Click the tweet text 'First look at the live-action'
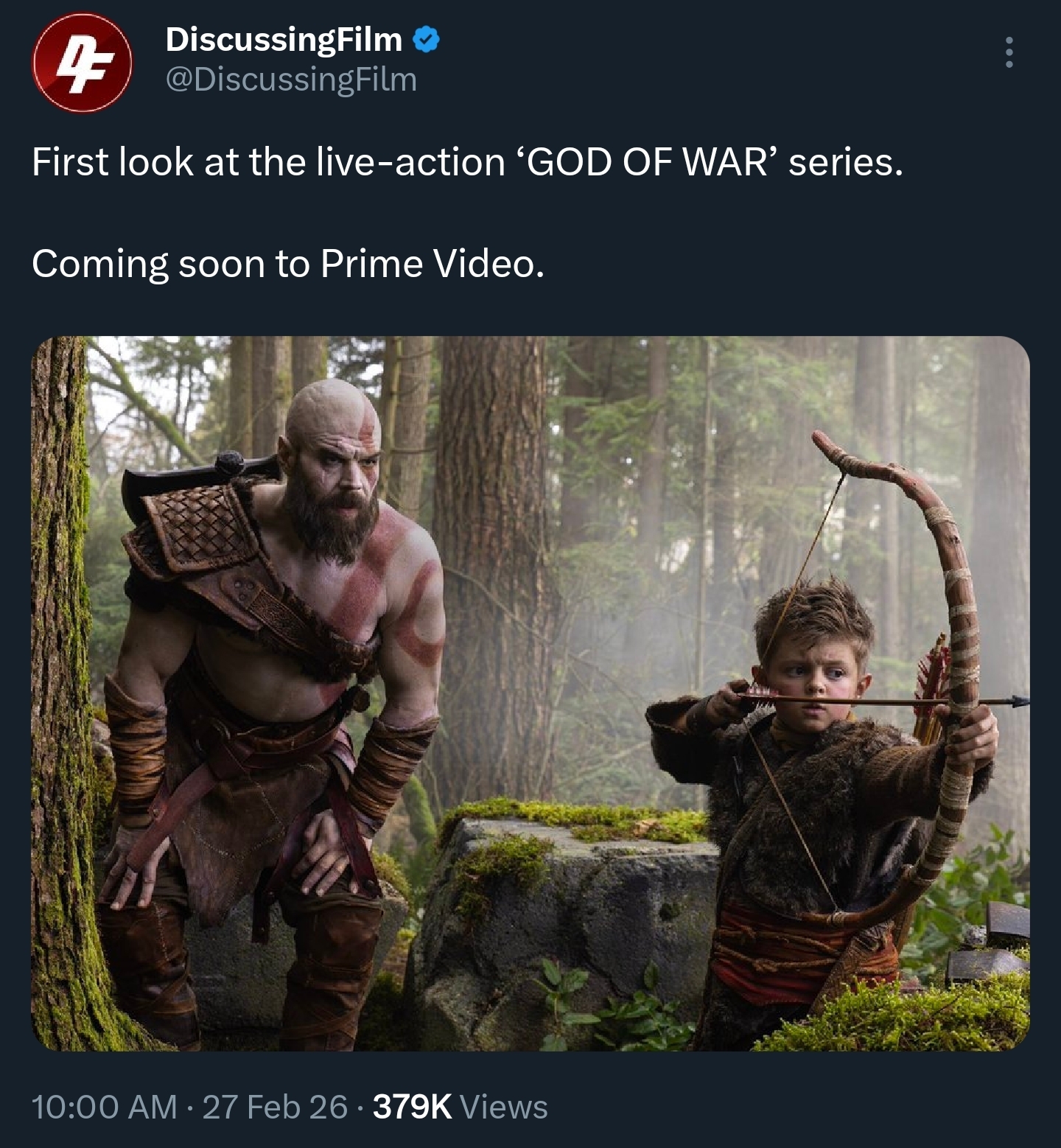The image size is (1061, 1148). coord(268,161)
